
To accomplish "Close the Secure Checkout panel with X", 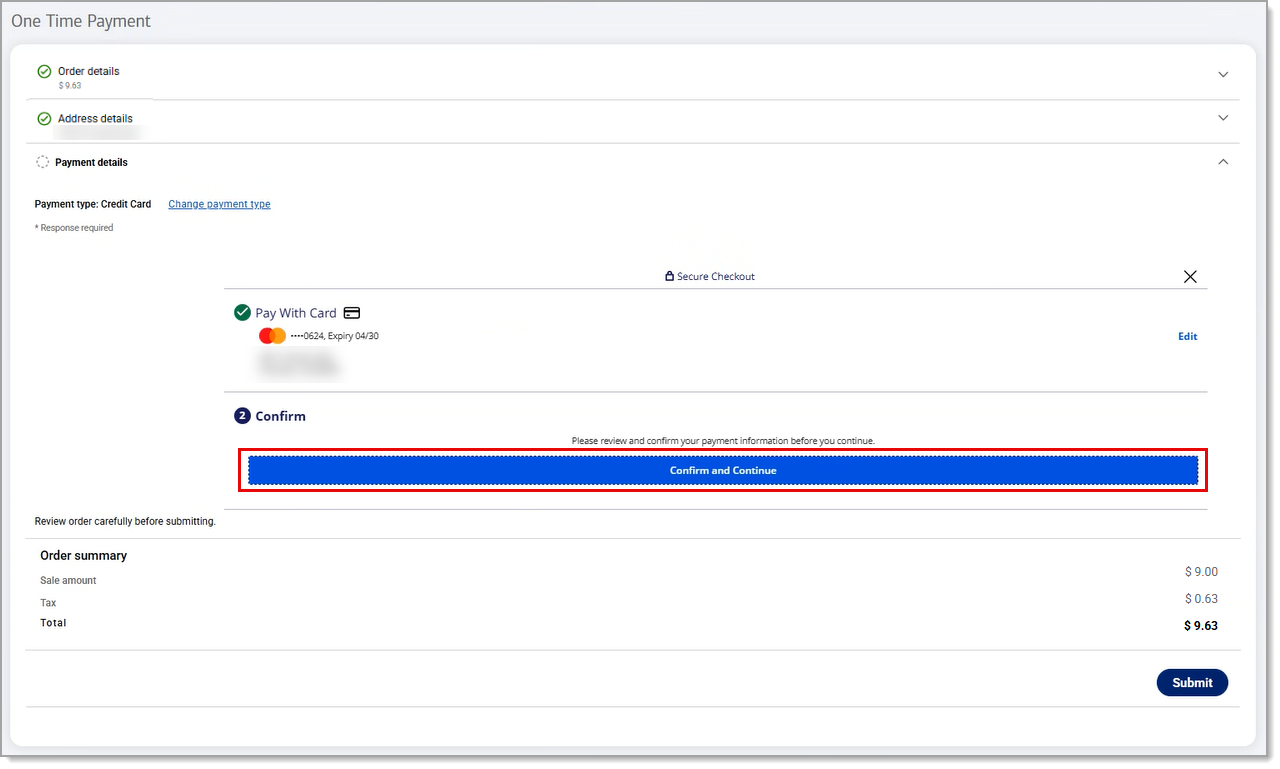I will tap(1190, 277).
